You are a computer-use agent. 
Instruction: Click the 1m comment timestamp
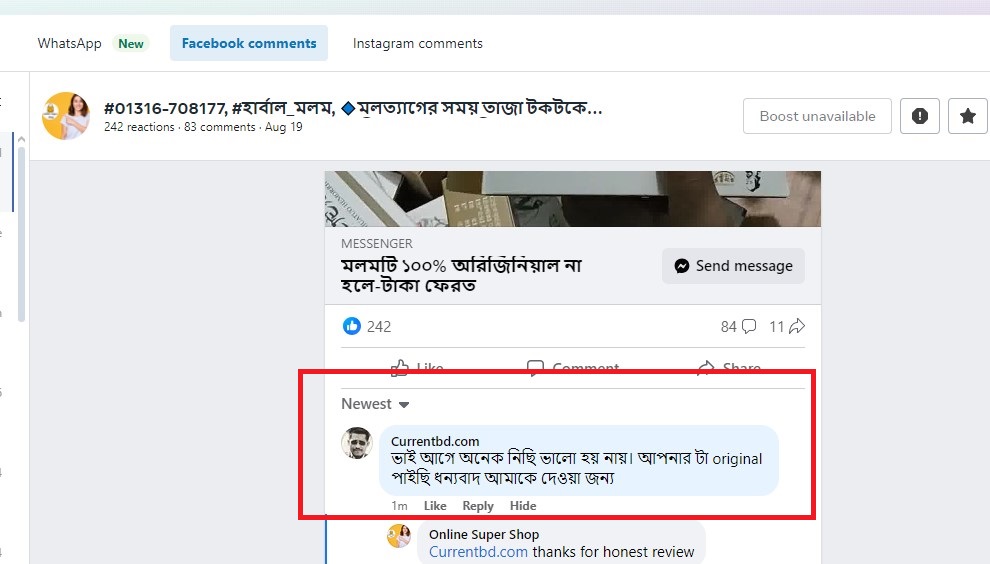[399, 505]
